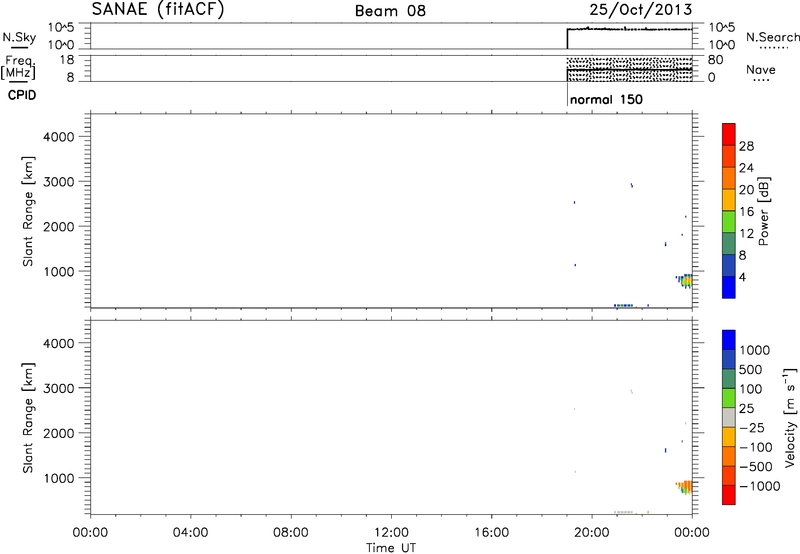The height and width of the screenshot is (554, 800).
Task: Click the 18 left-axis label on the frequency panel
Action: [x=67, y=60]
